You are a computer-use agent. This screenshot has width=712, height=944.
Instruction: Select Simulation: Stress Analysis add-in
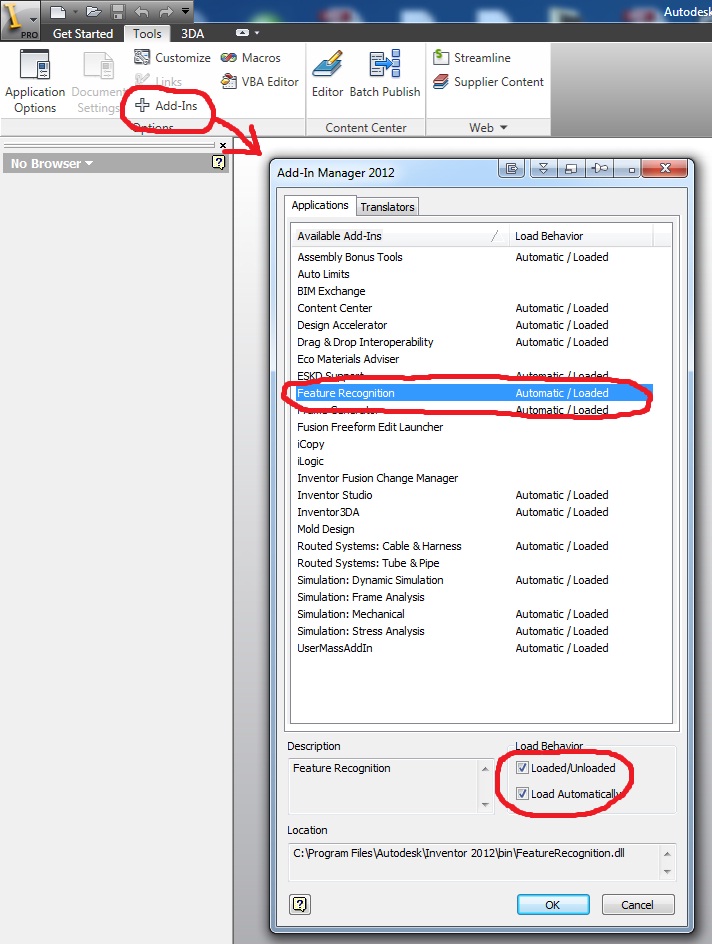coord(474,631)
